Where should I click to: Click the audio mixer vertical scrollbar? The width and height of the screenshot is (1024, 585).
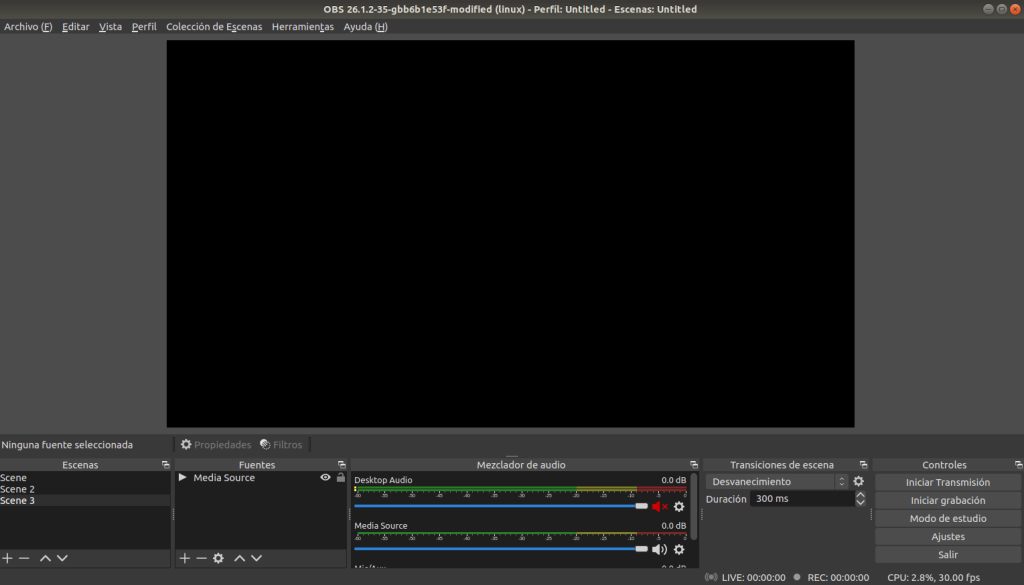pos(694,507)
